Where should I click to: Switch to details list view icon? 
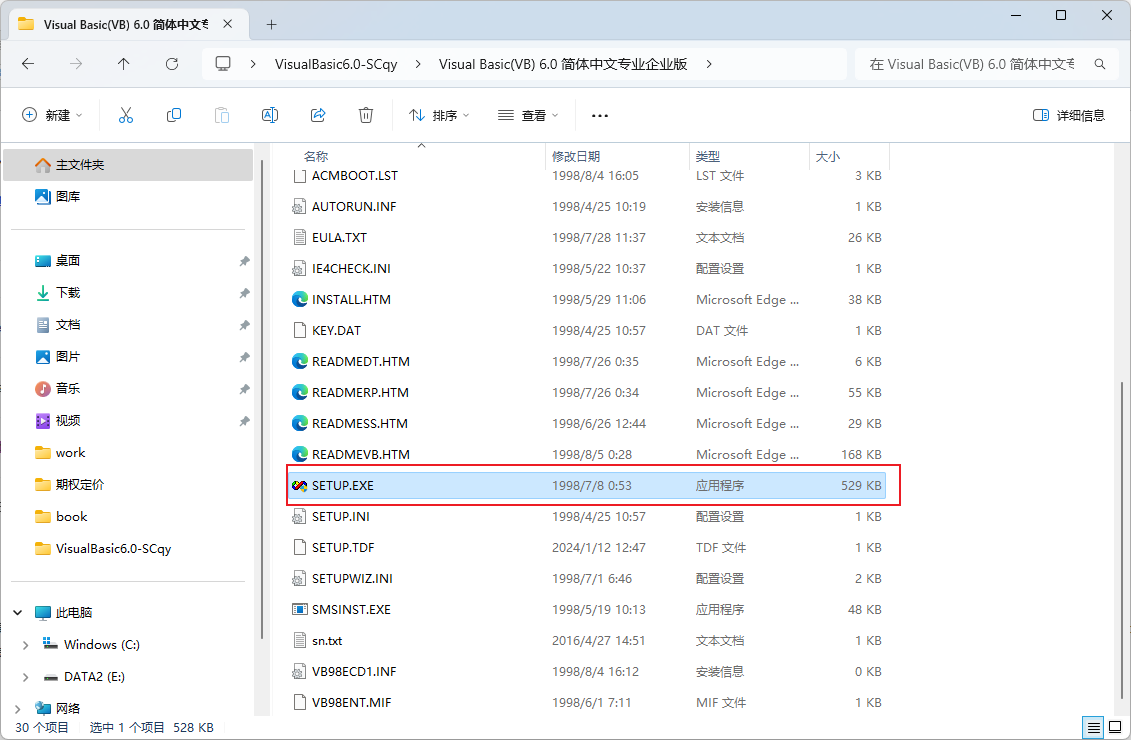coord(1093,727)
